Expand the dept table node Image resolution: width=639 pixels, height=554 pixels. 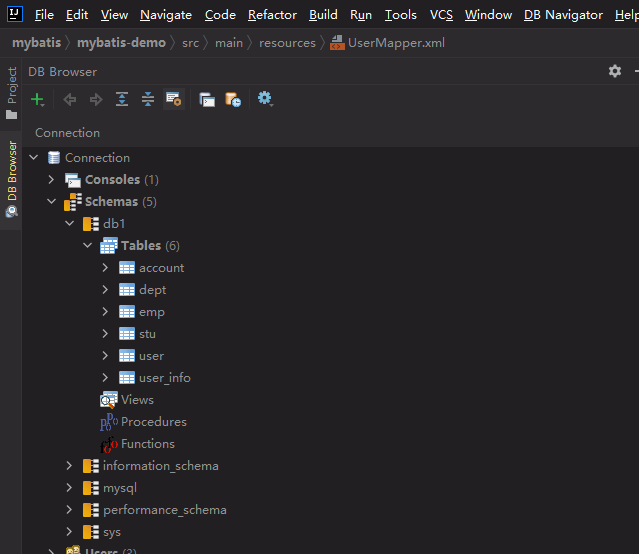point(105,290)
